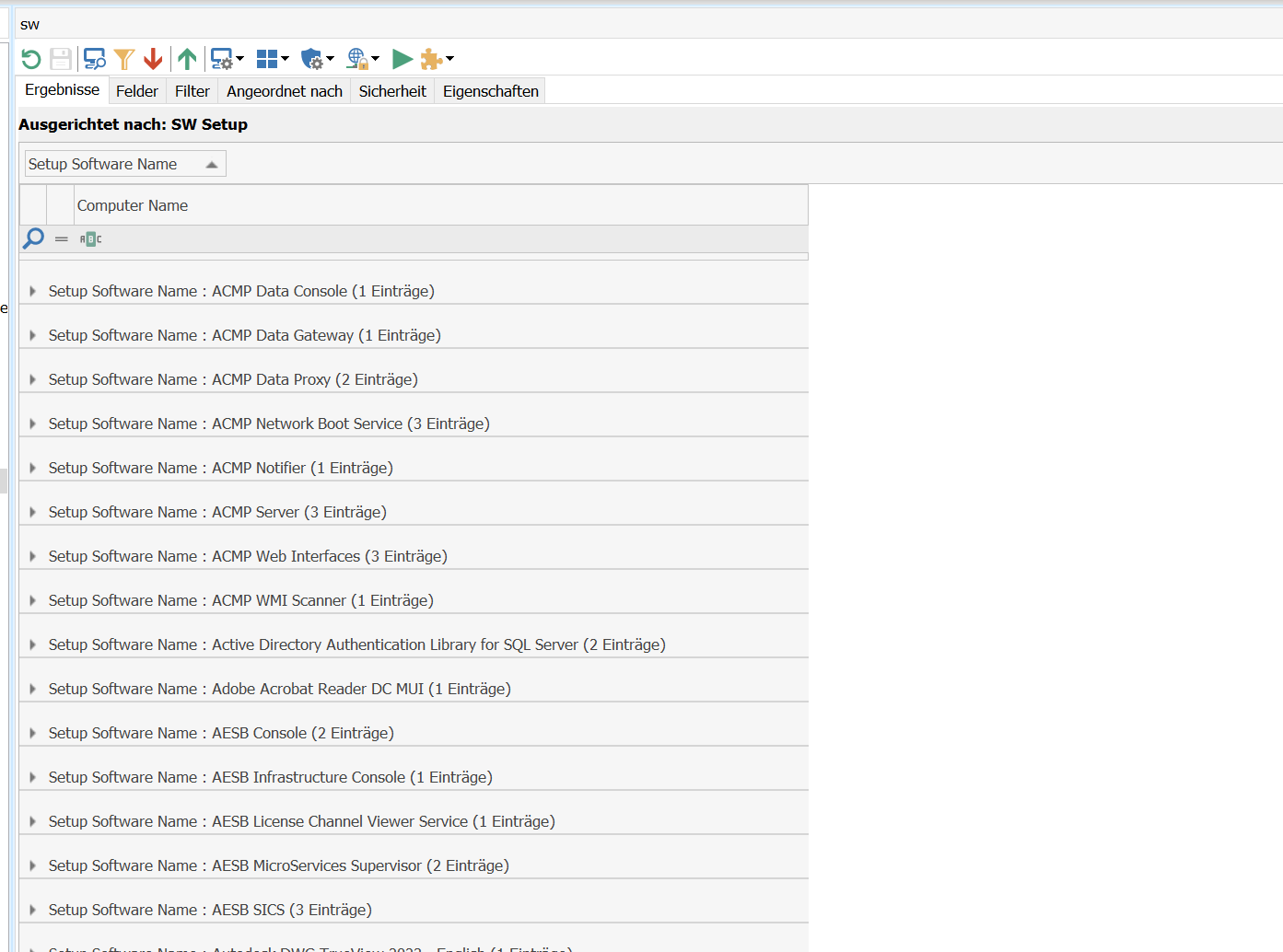The image size is (1283, 952).
Task: Expand the Adobe Acrobat Reader DC MUI group
Action: (32, 689)
